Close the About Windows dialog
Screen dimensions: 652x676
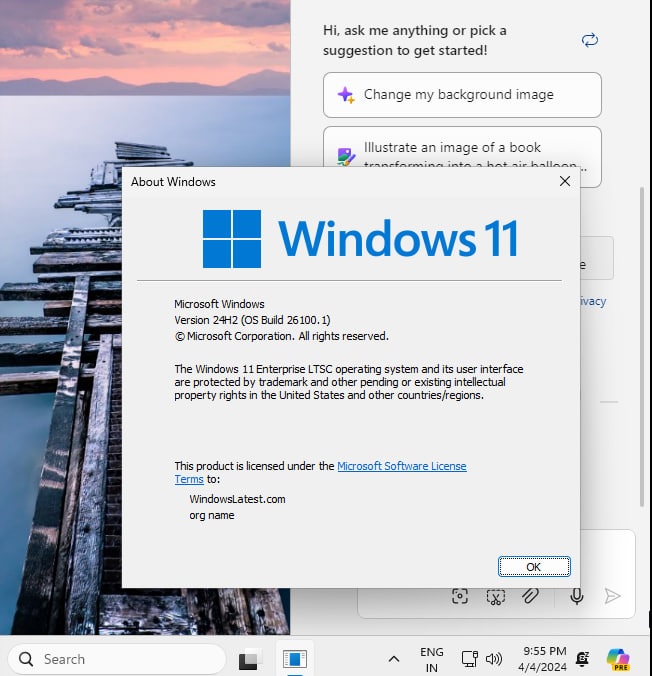565,182
